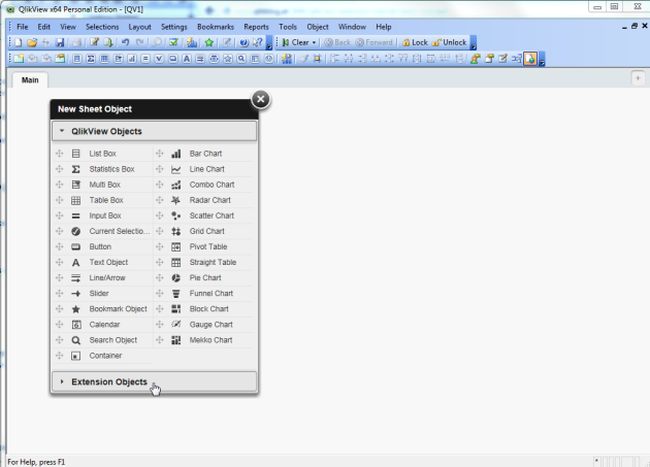Open the design toolbar overflow options arrow
This screenshot has height=467, width=650.
click(x=542, y=59)
